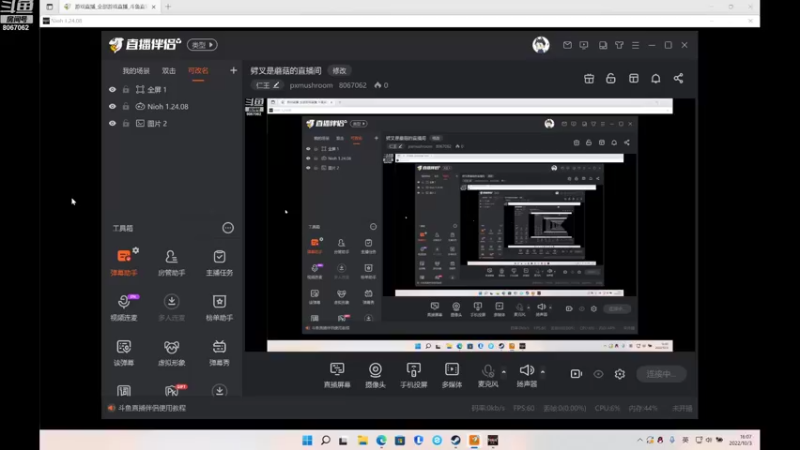Select the 全屏 1 source row
The height and width of the screenshot is (450, 800).
(171, 89)
